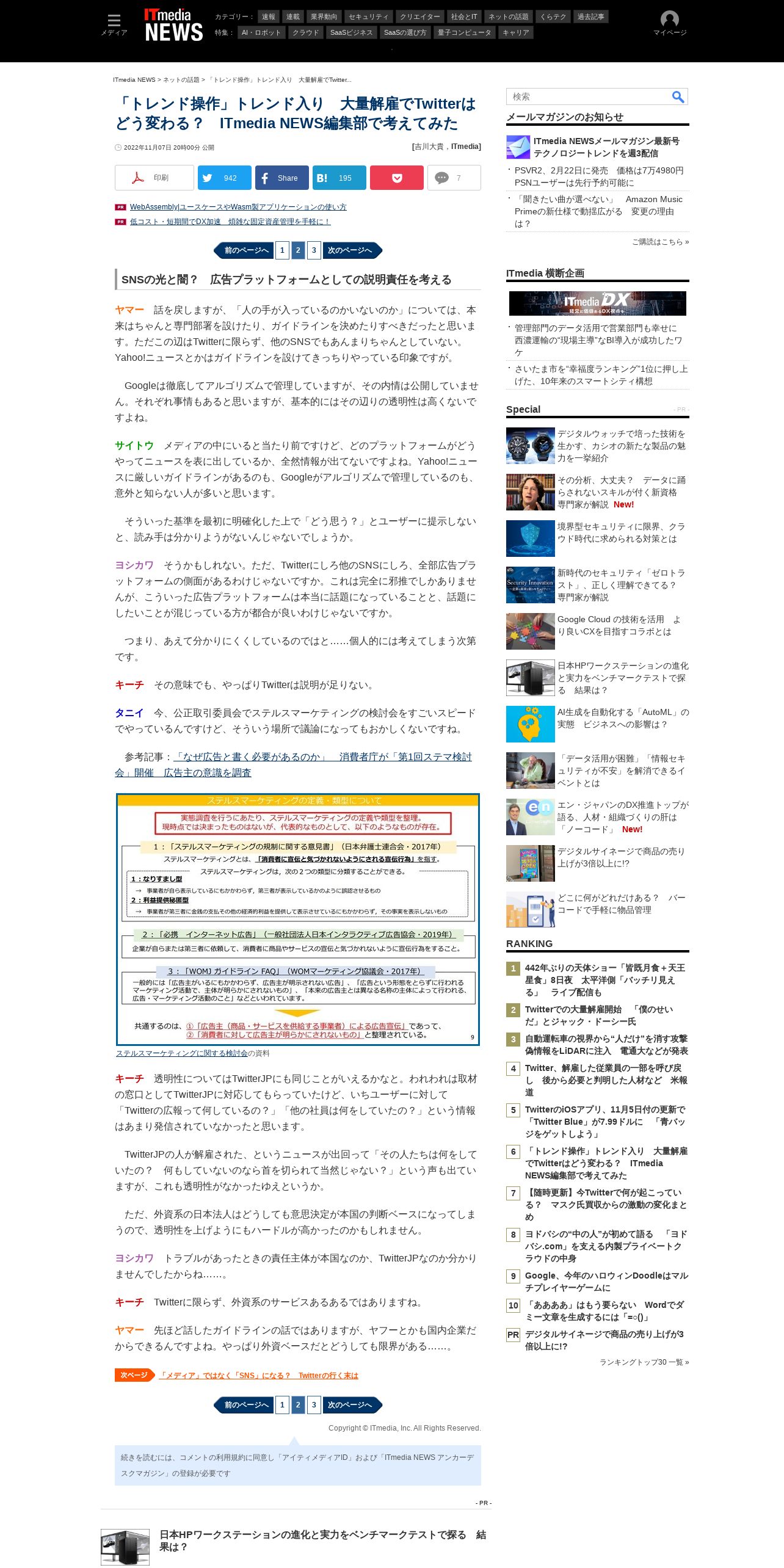
Task: Click author ITmedia link in byline
Action: point(465,147)
